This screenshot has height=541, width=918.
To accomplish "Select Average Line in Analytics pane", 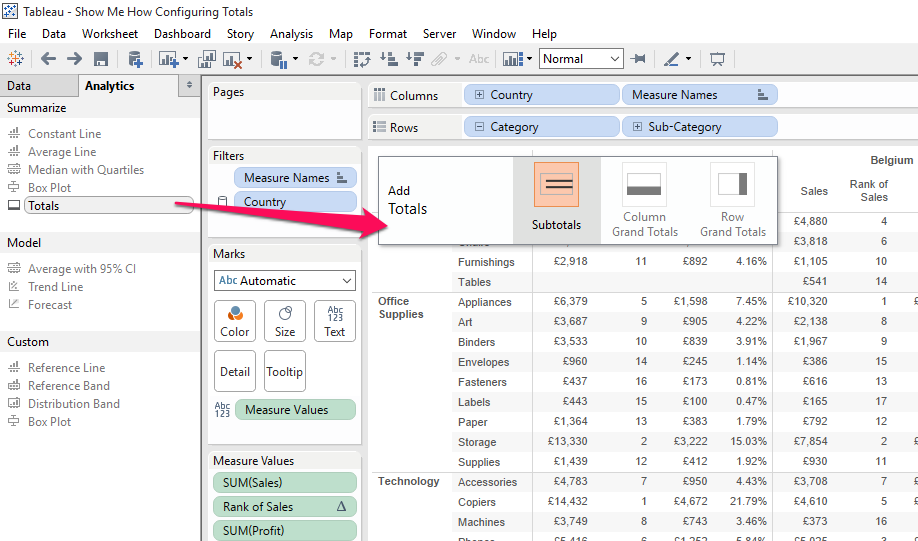I will click(62, 152).
